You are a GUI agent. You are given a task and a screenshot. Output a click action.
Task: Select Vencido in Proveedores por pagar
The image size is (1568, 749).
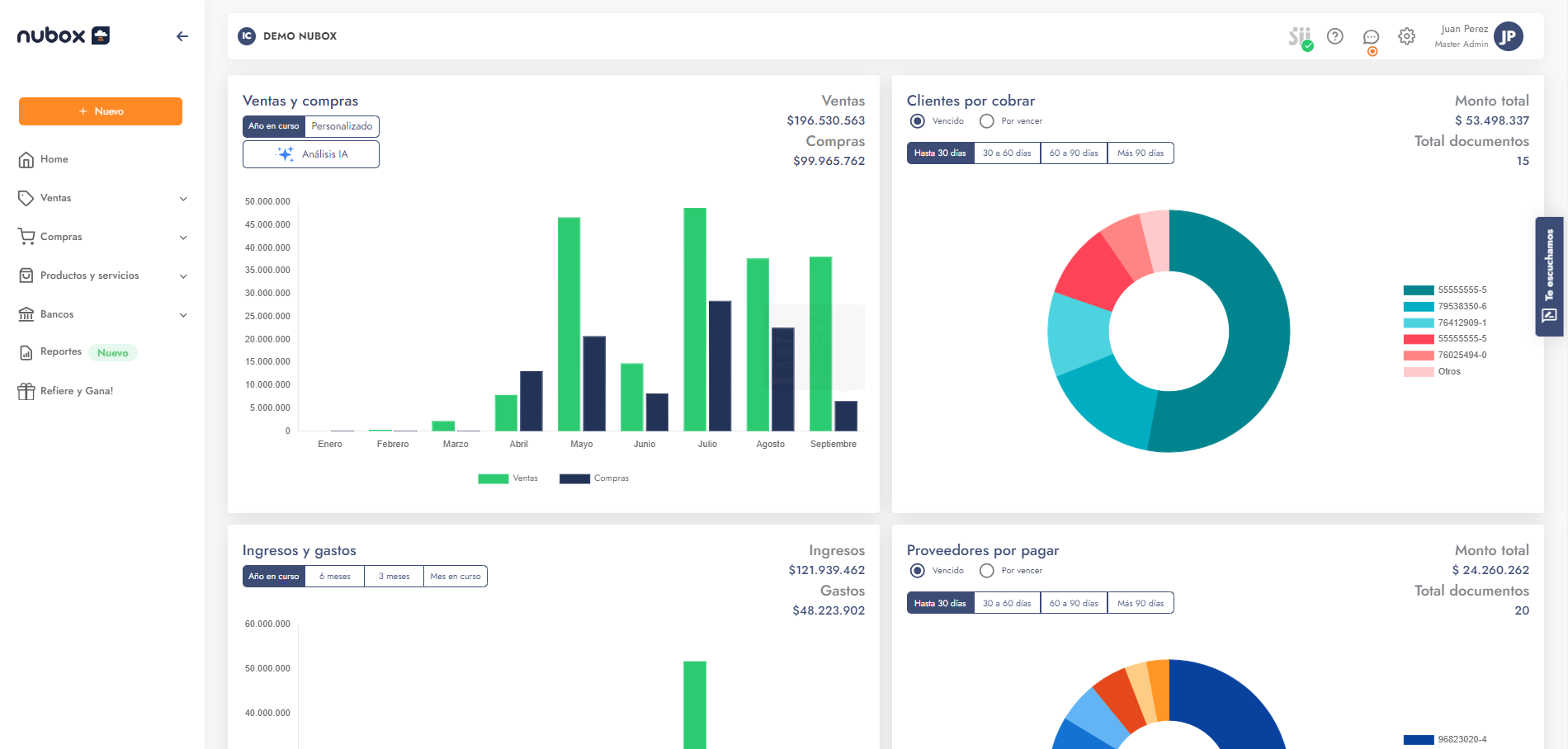coord(917,571)
